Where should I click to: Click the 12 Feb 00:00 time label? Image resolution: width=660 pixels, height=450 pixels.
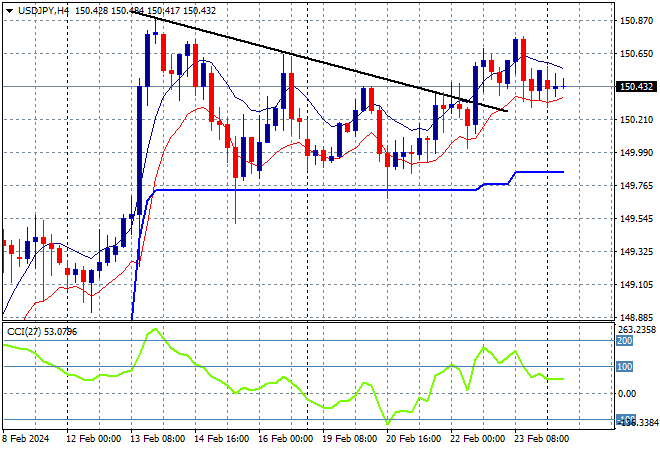point(93,439)
